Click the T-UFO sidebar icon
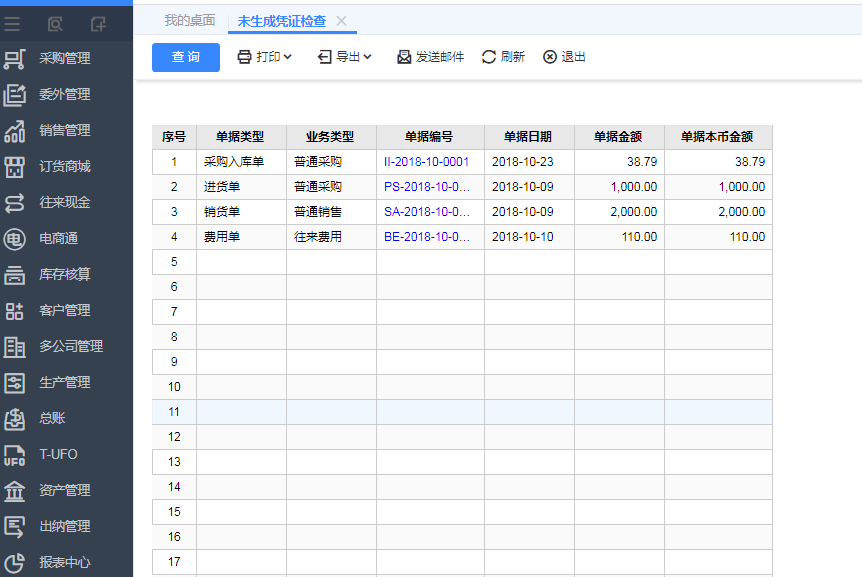 15,455
